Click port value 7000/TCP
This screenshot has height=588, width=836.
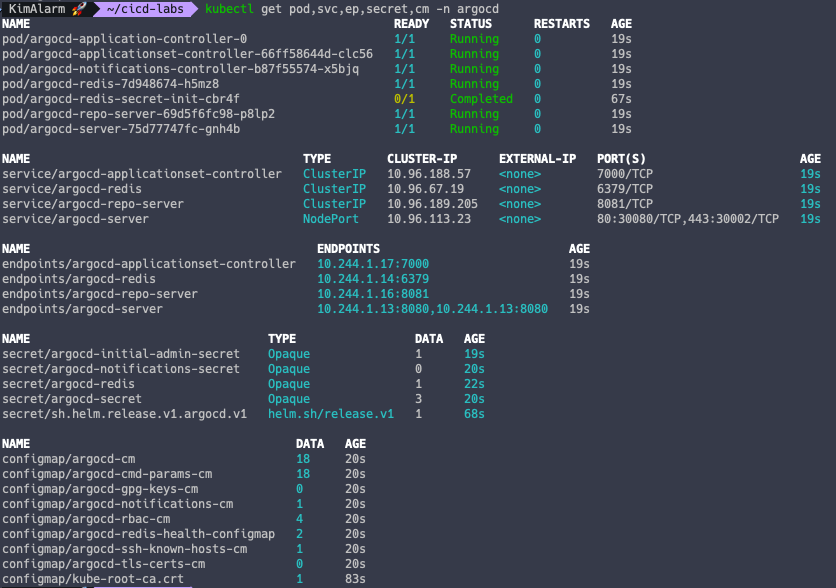pyautogui.click(x=625, y=174)
